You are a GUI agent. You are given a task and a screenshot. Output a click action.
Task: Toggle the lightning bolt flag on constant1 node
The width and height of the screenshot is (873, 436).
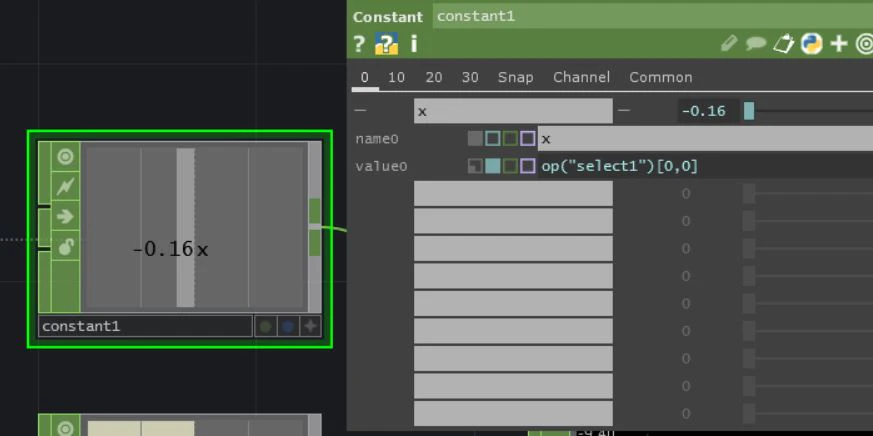click(x=66, y=187)
